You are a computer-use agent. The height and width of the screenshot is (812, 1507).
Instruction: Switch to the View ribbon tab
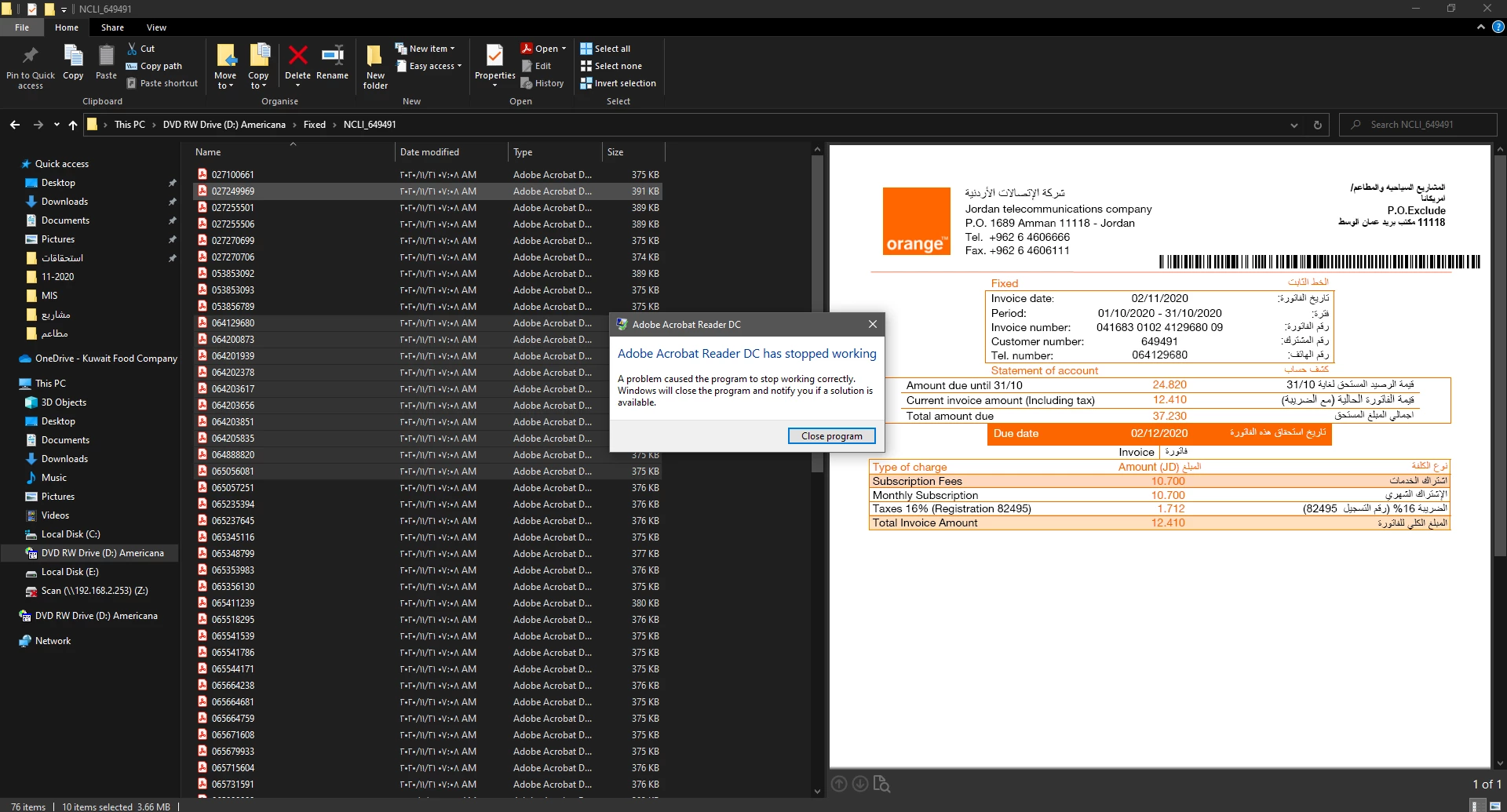[156, 27]
